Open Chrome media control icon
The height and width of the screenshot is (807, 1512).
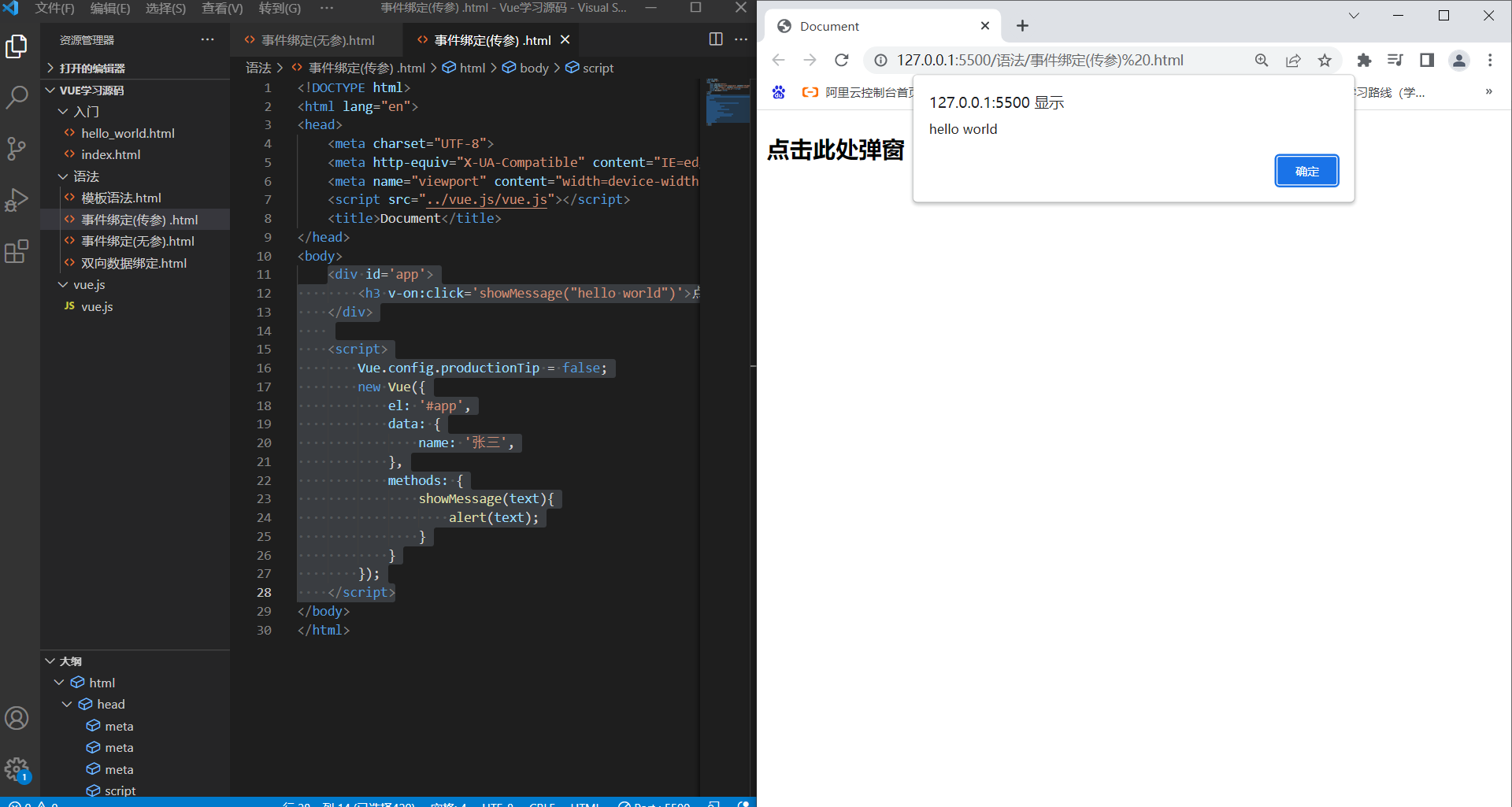click(x=1395, y=60)
